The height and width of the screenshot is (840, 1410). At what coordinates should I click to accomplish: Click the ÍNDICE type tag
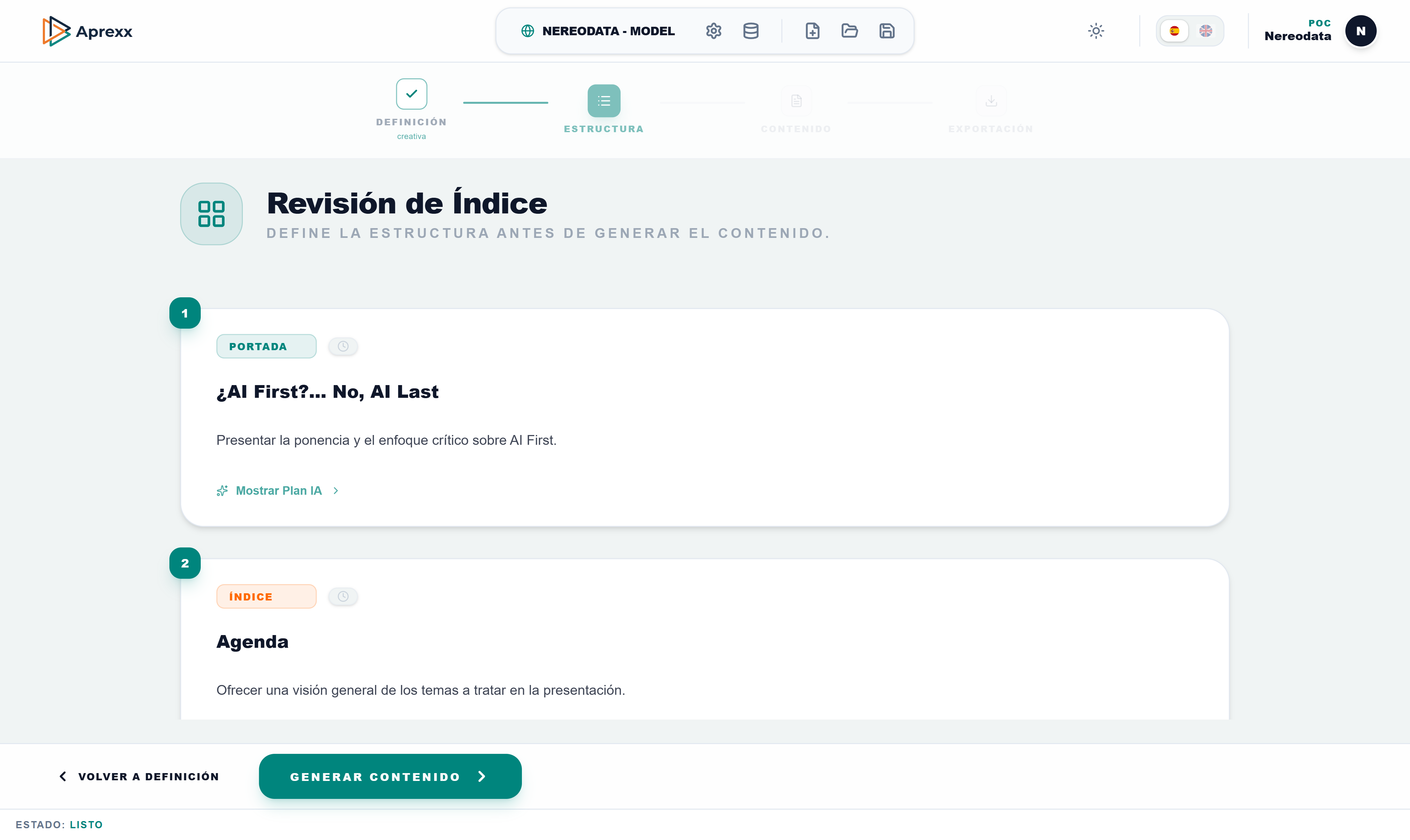(x=266, y=597)
